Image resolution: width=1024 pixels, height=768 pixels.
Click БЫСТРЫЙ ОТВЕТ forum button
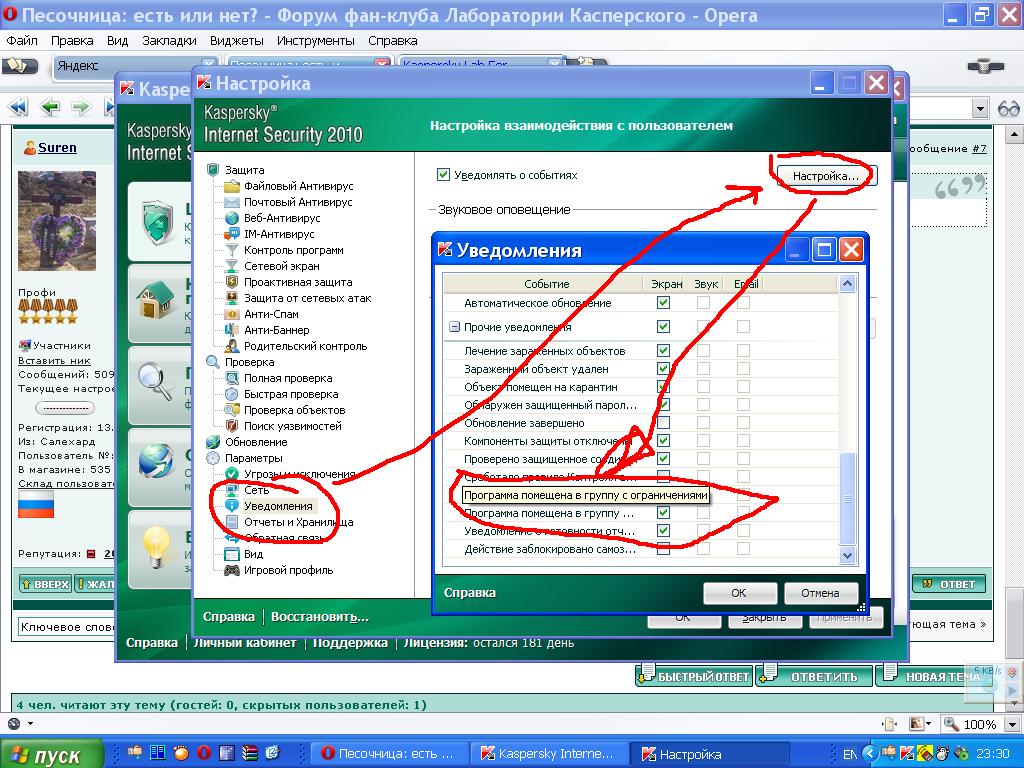click(x=695, y=676)
